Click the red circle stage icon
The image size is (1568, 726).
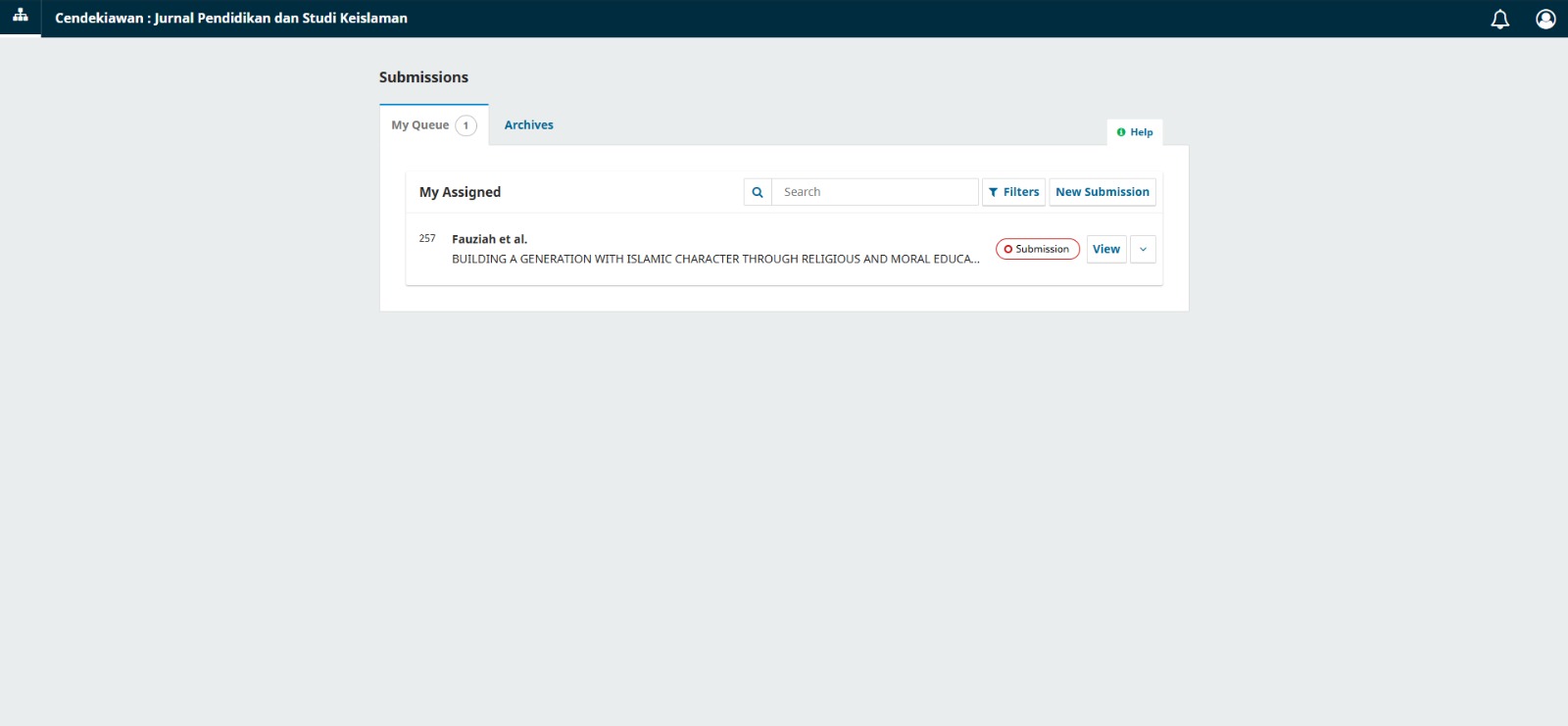click(1007, 250)
